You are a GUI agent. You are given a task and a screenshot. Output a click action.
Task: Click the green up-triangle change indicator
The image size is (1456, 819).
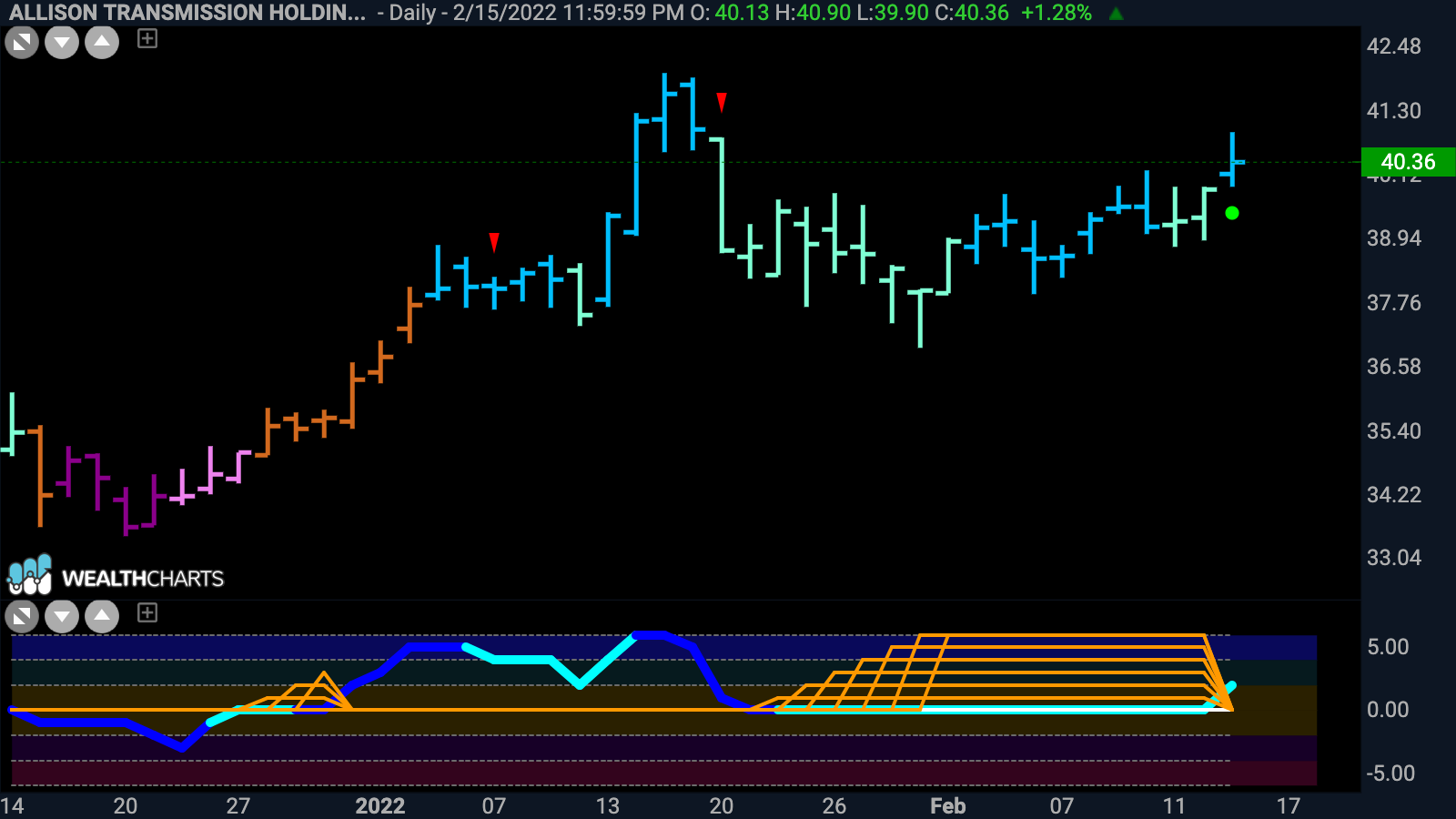pos(1116,14)
